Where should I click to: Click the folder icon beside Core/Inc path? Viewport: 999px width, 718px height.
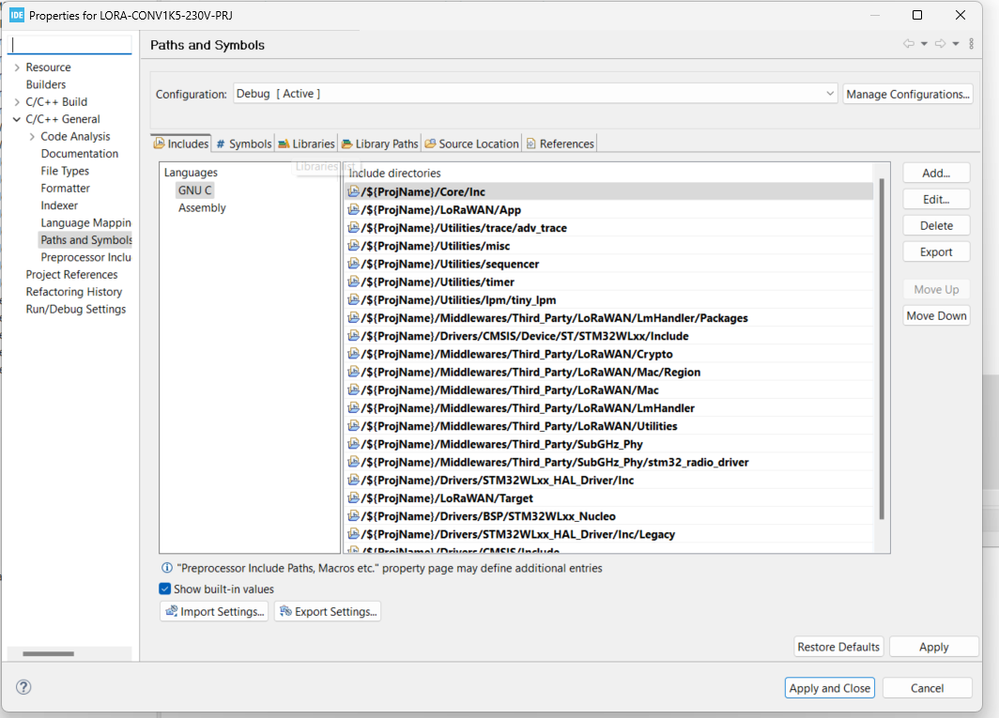353,191
